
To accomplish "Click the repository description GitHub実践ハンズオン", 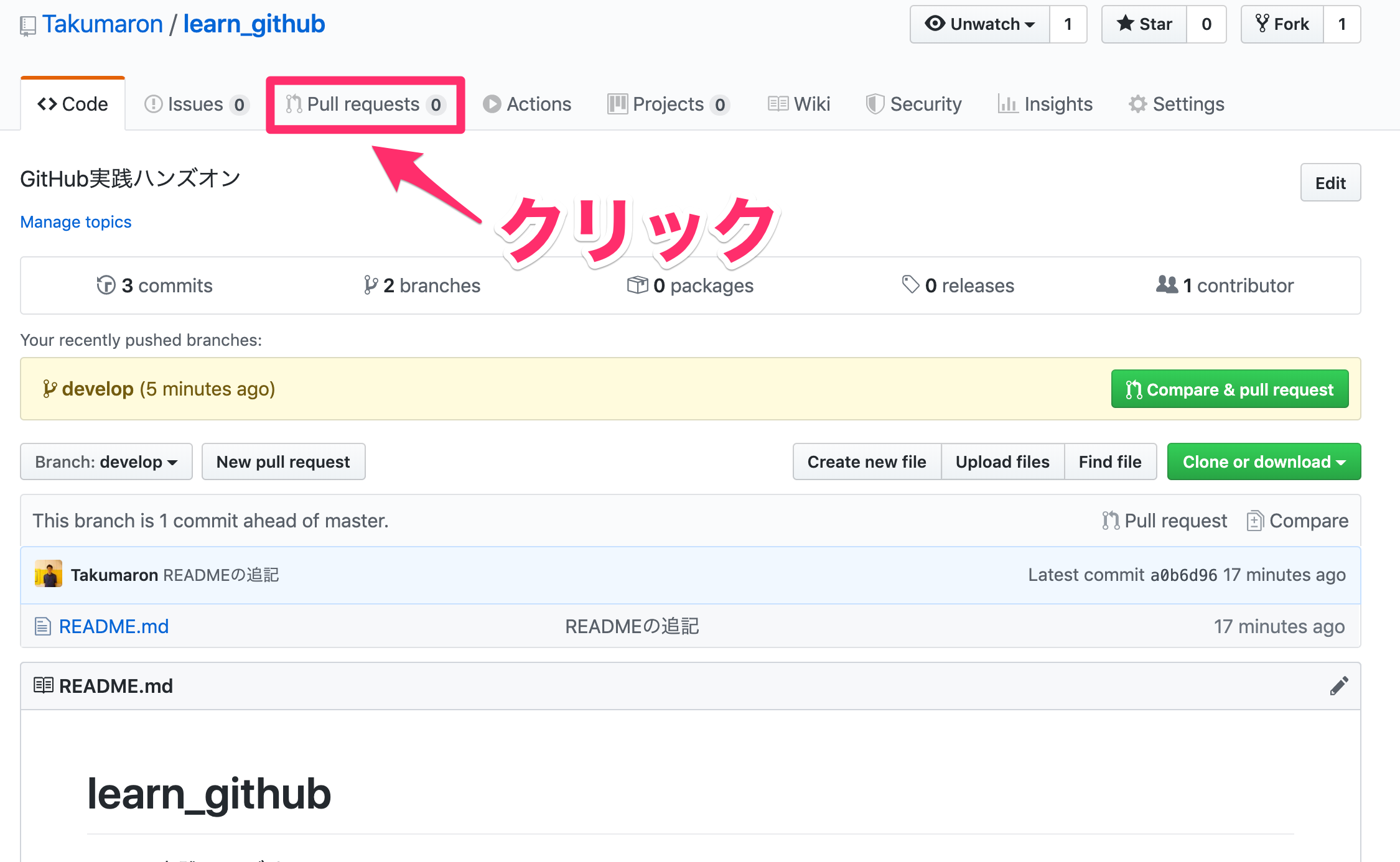I will click(130, 179).
